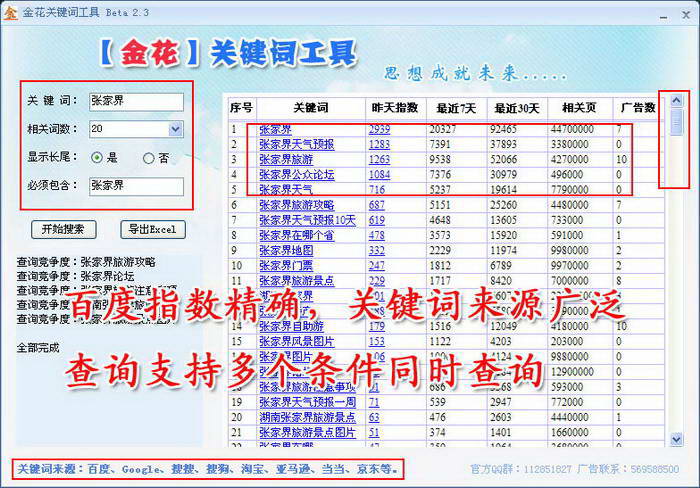Select the 是 radio button for 显示长尾
This screenshot has height=488, width=700.
click(x=97, y=157)
